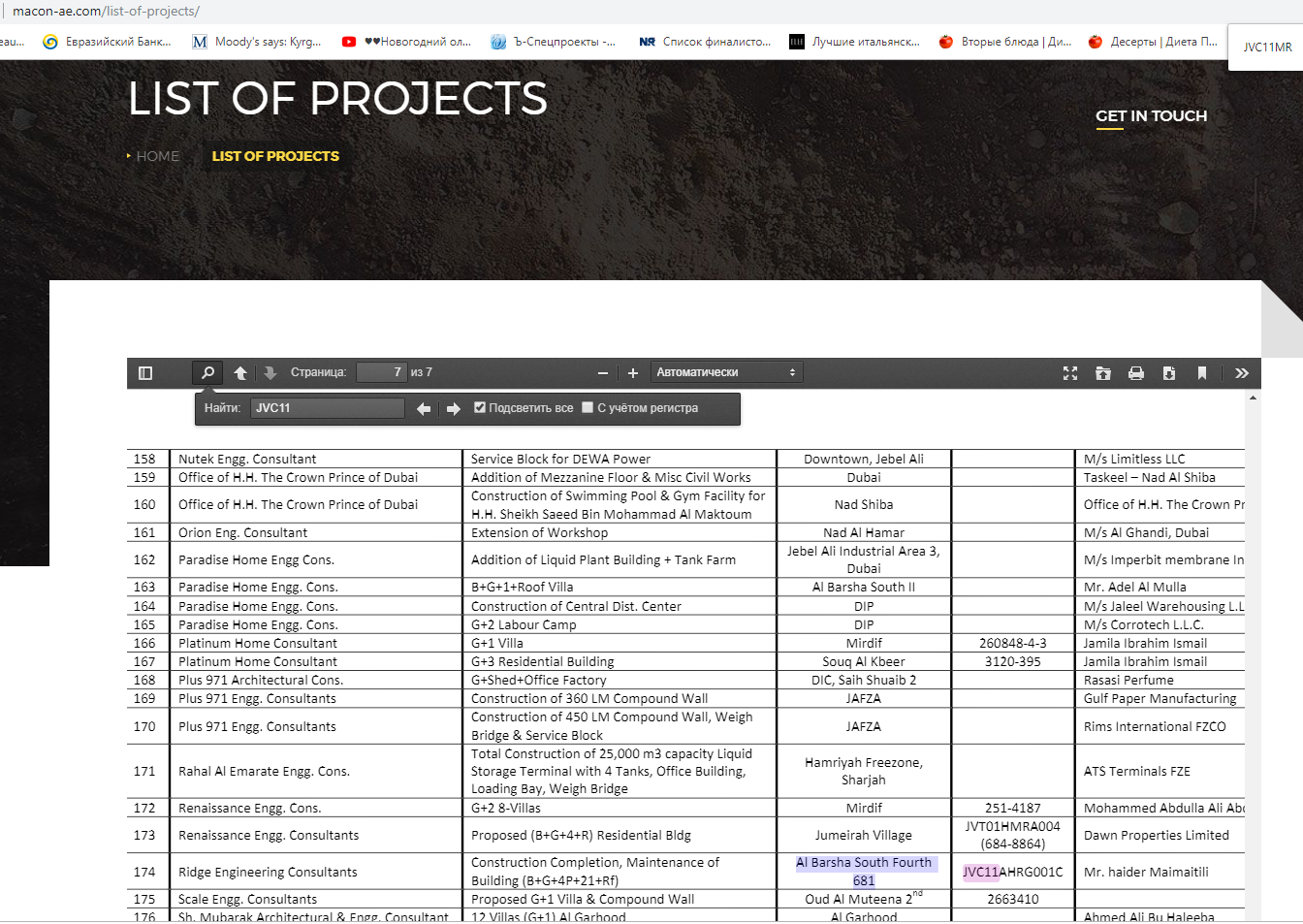Click the bookmark current view icon
This screenshot has width=1303, height=924.
[x=1202, y=373]
